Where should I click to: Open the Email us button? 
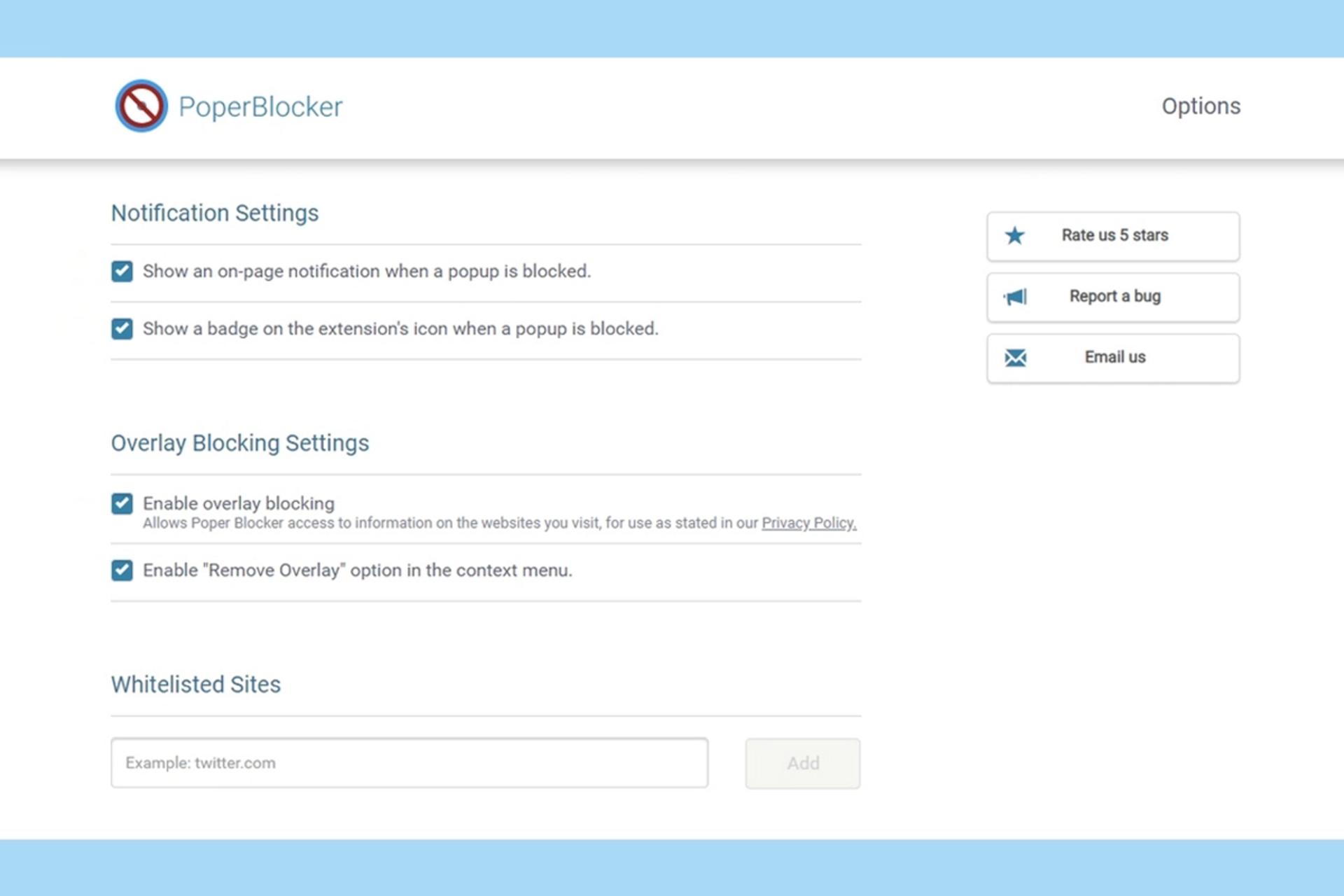point(1113,358)
